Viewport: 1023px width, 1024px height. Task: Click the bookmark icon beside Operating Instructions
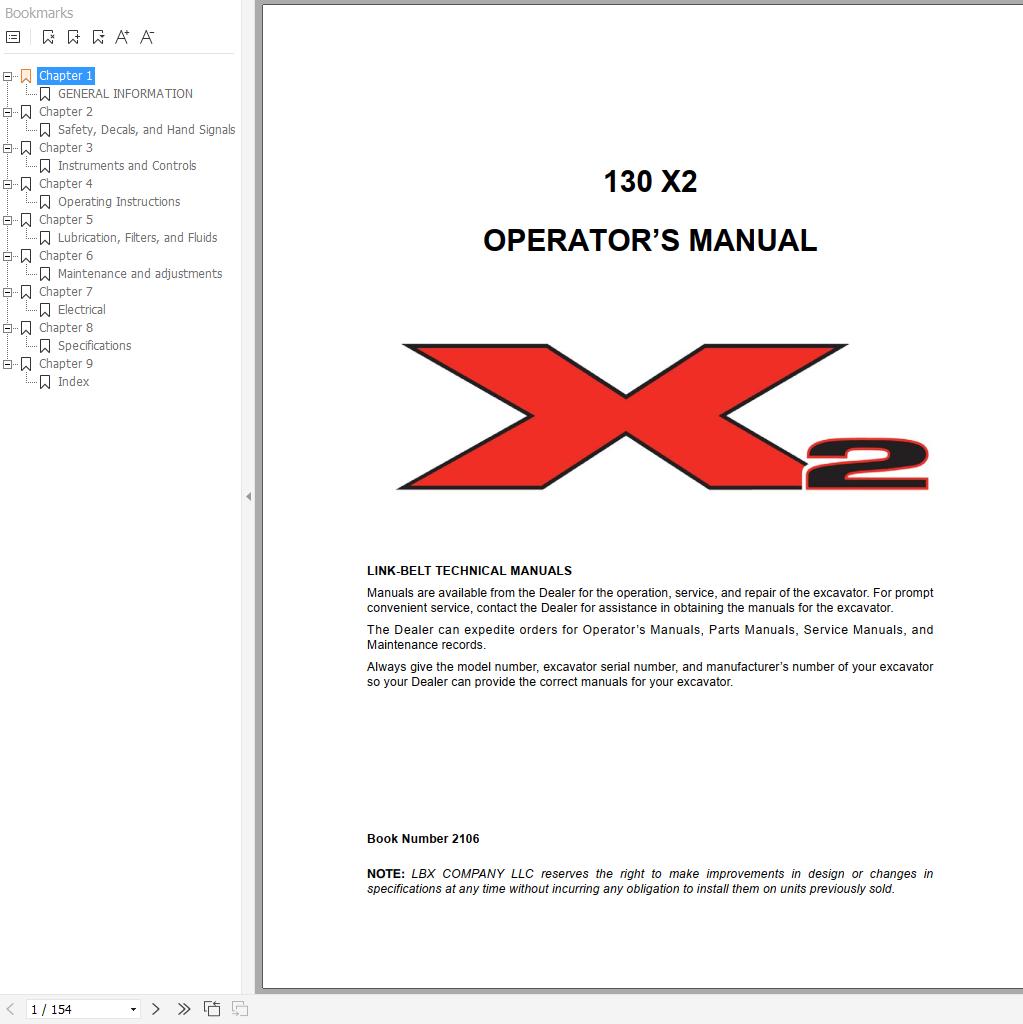(x=45, y=202)
